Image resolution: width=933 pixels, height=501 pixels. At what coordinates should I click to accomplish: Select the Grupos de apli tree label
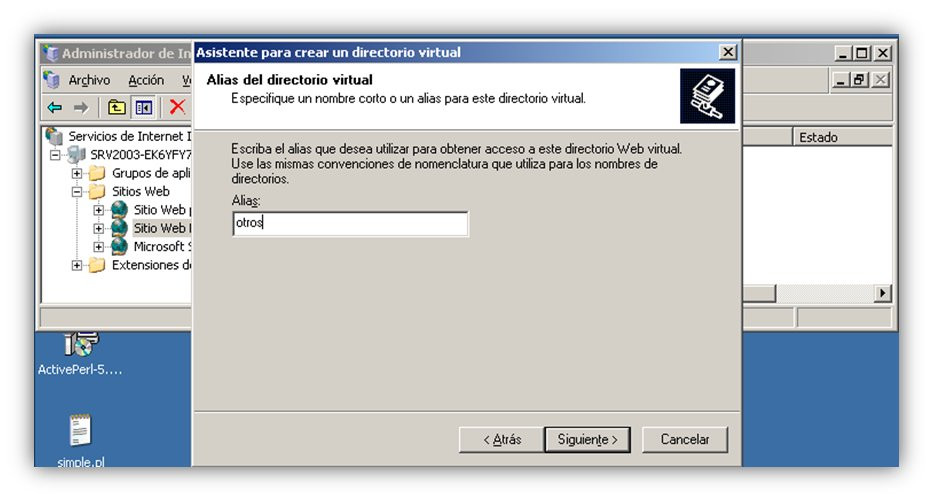[x=151, y=173]
